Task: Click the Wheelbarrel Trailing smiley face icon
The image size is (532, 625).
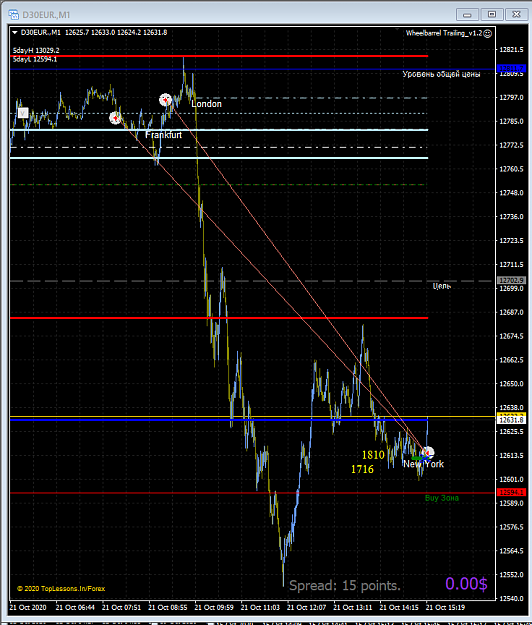Action: click(x=487, y=33)
